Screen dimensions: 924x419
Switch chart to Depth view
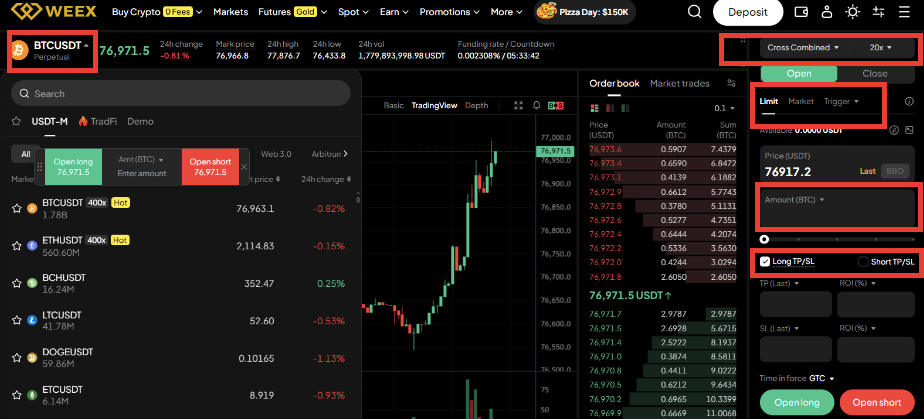click(x=477, y=105)
